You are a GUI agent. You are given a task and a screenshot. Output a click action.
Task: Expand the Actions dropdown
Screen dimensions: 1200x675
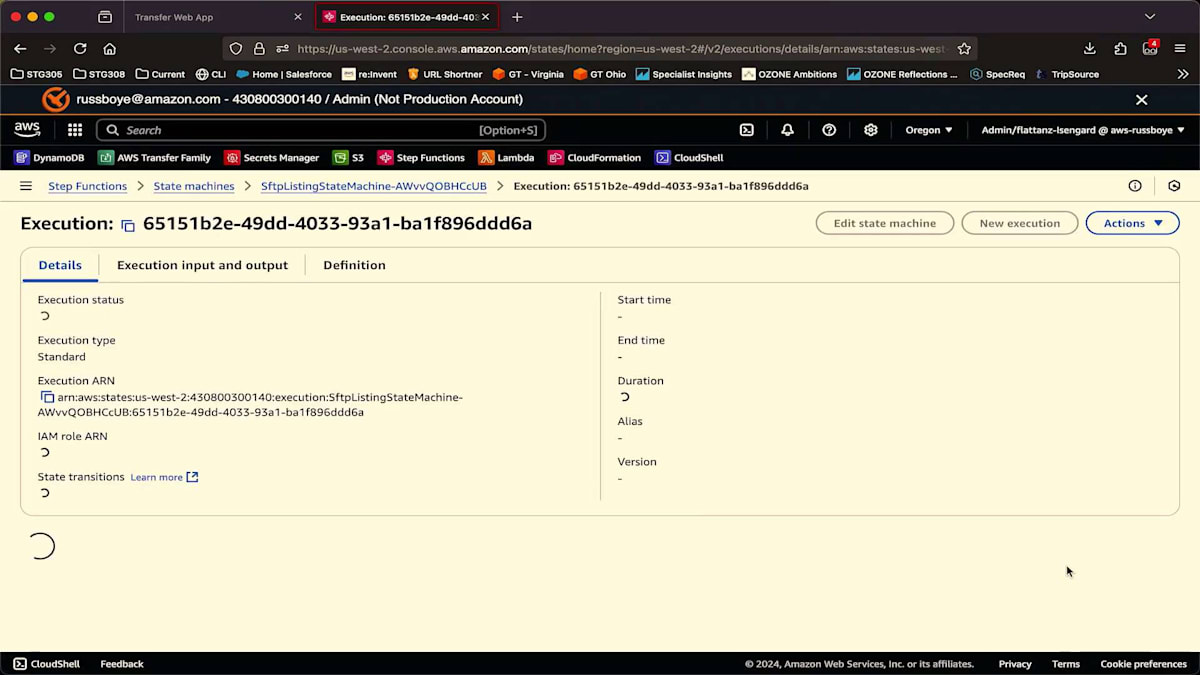(x=1132, y=223)
